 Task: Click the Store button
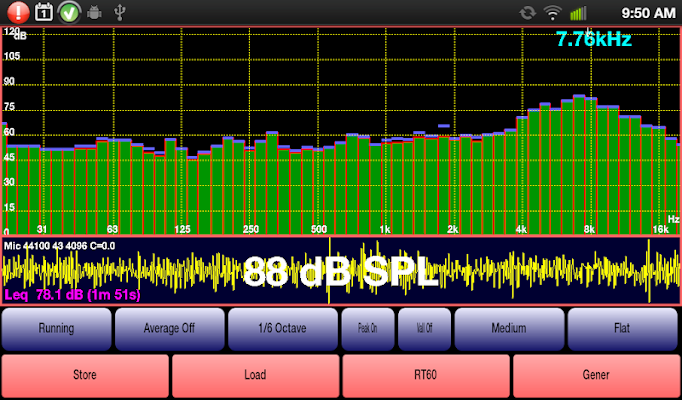(85, 376)
